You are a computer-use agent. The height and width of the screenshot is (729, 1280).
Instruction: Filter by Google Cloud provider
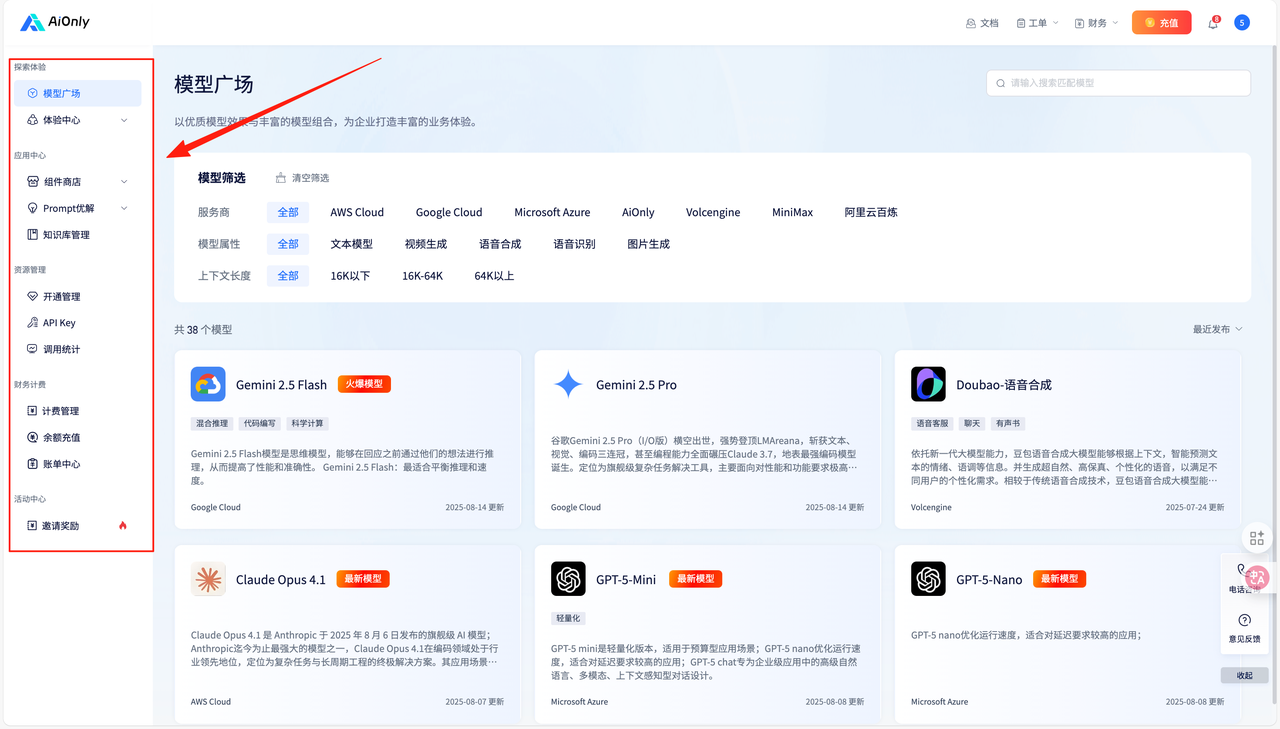point(449,212)
